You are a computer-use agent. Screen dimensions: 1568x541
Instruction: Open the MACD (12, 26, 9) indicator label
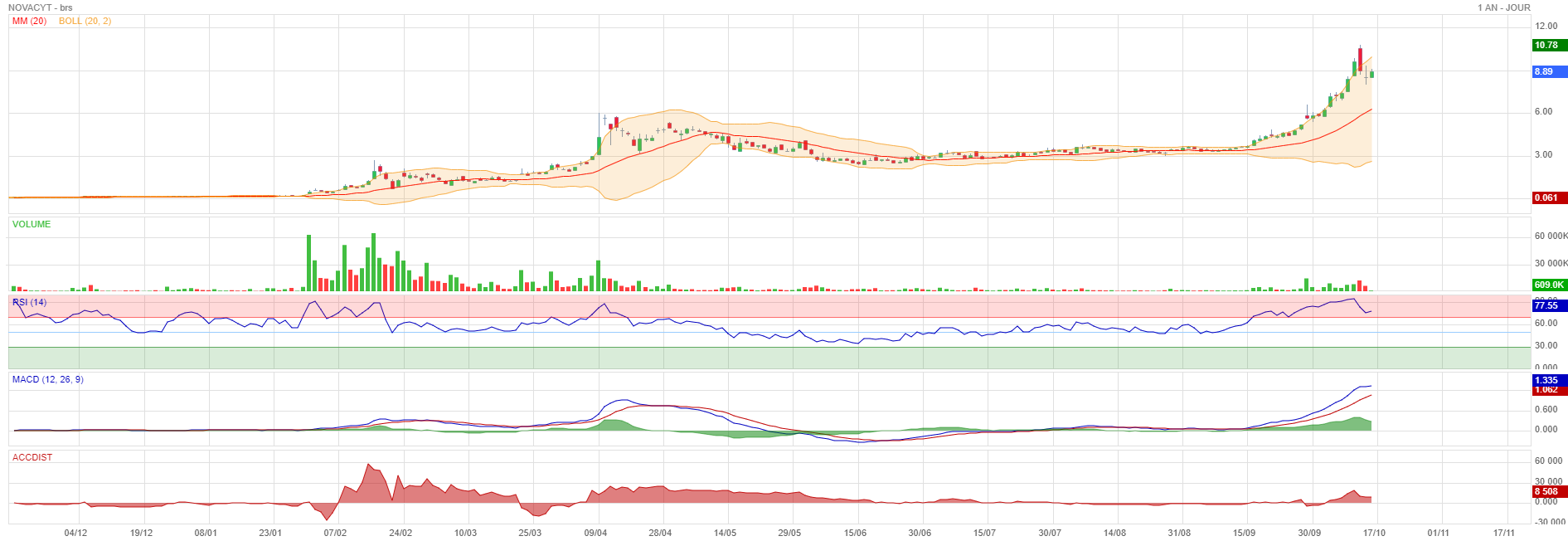[47, 379]
